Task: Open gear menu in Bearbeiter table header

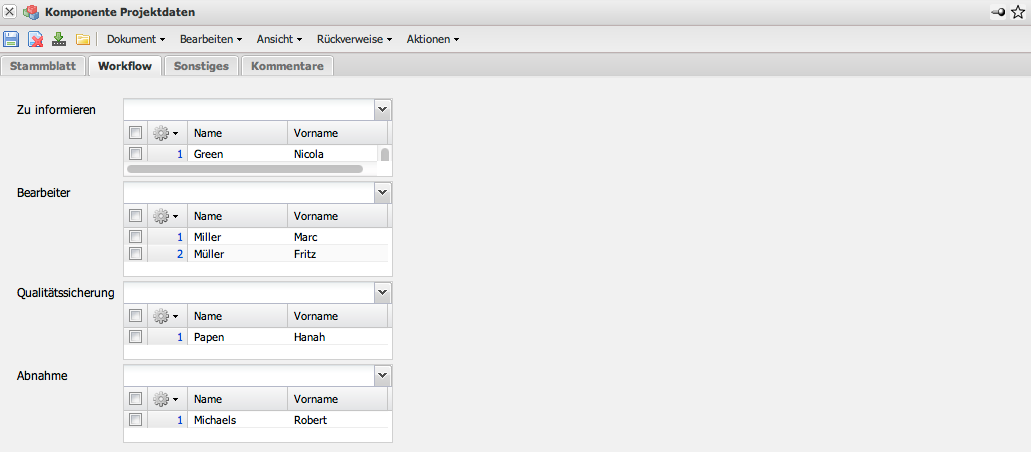Action: pos(165,216)
